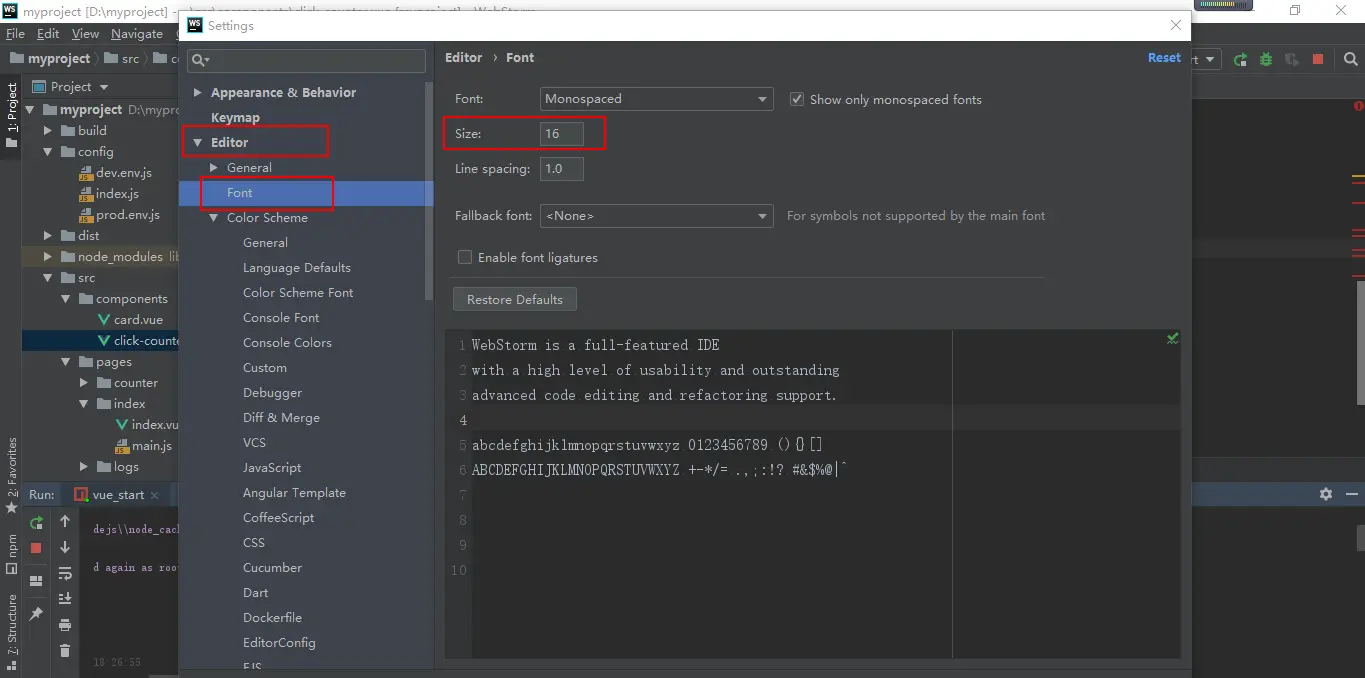The height and width of the screenshot is (678, 1365).
Task: Open the 2: Favorites tool window tab
Action: (x=11, y=474)
